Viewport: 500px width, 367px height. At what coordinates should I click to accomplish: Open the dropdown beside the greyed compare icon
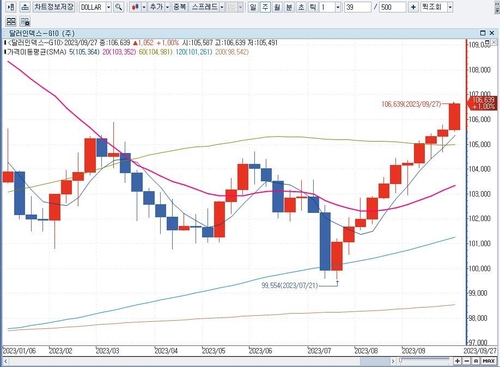(x=240, y=7)
